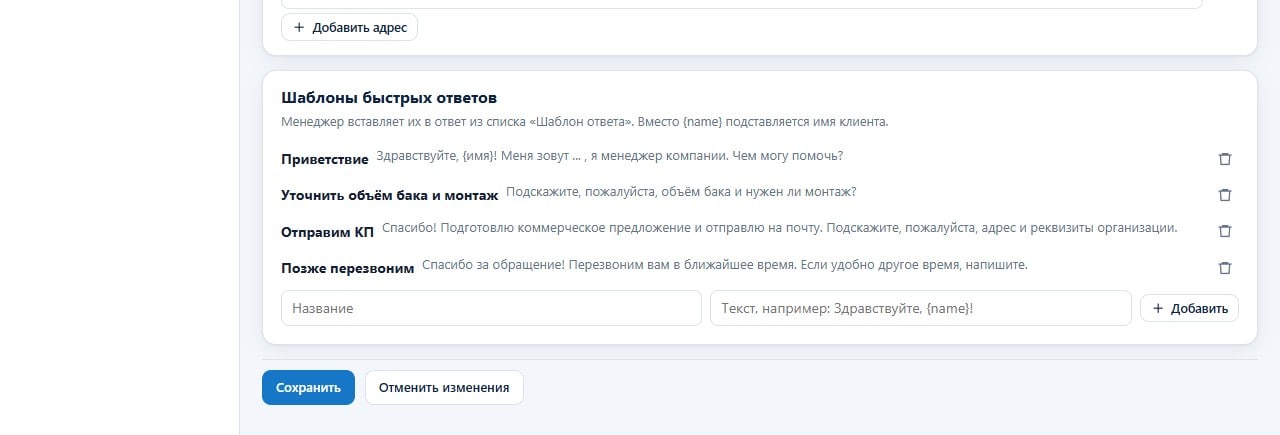
Task: Click the description 'Менеджер вставляет их в ответ'
Action: 372,122
